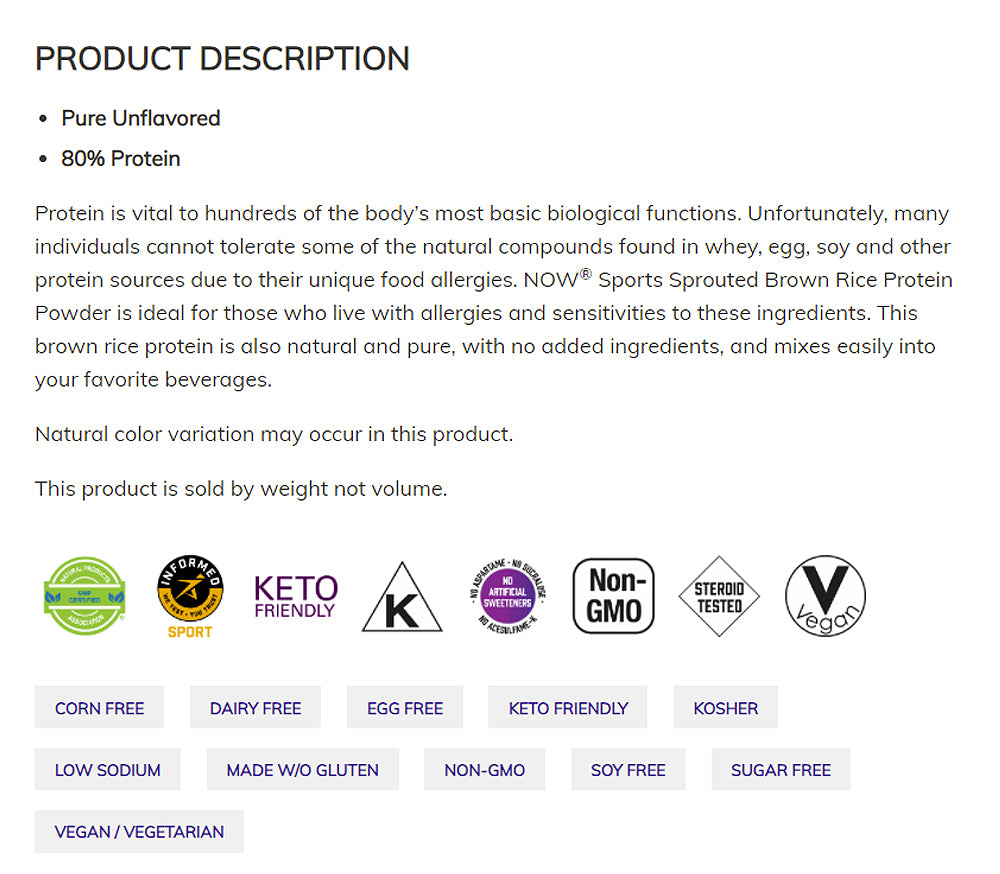Click the Keto Friendly badge logo
1000x874 pixels.
point(294,594)
